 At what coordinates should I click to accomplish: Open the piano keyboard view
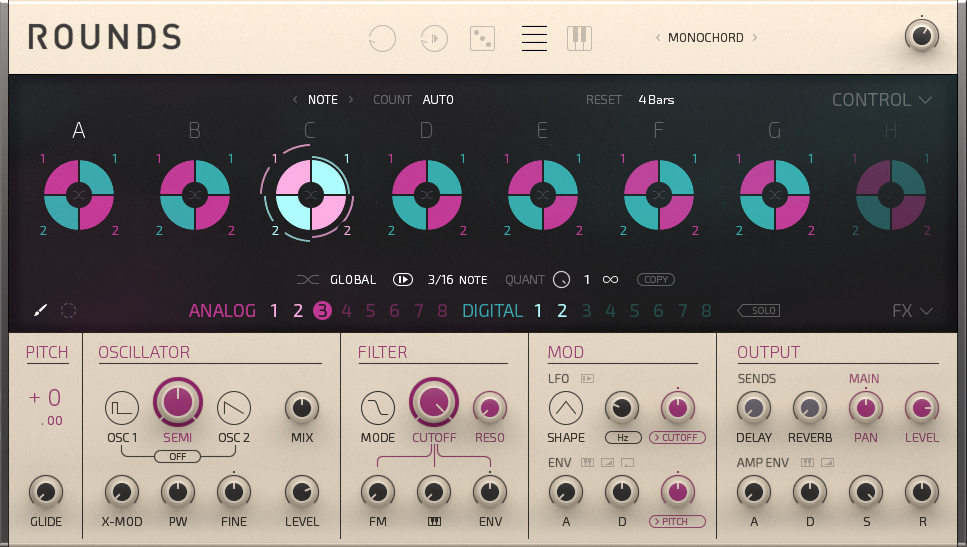pos(579,39)
